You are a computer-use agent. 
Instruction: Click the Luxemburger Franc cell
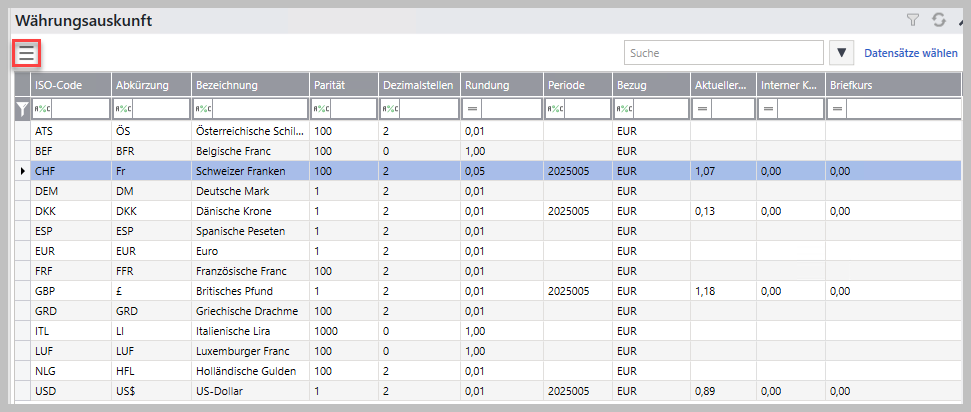(x=251, y=351)
